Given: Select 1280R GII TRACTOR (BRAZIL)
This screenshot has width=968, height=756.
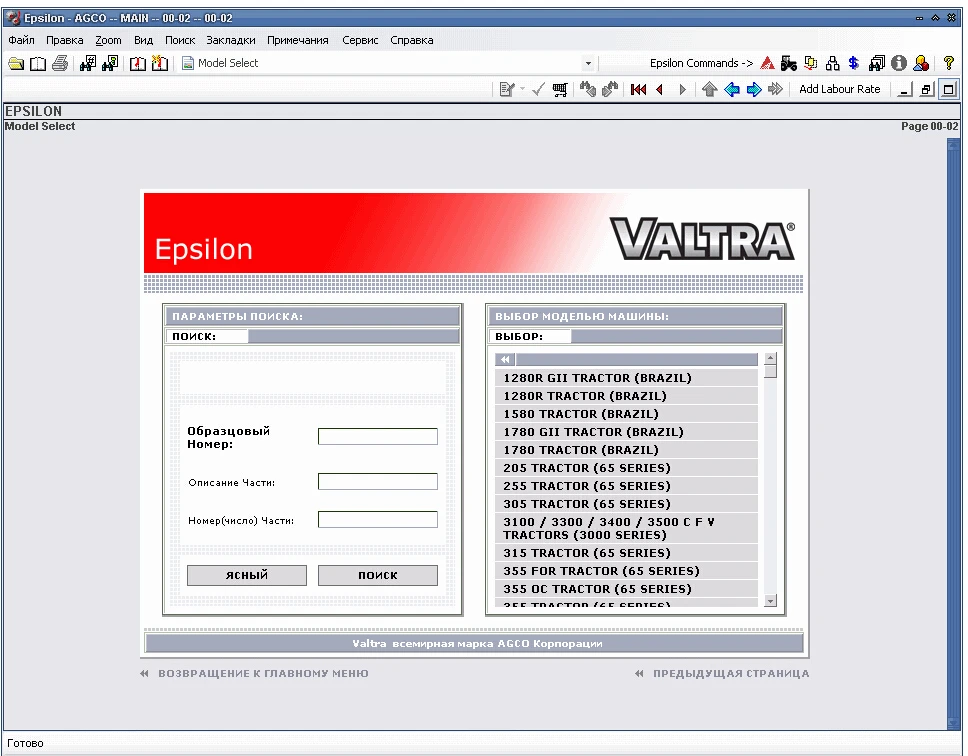Looking at the screenshot, I should 627,378.
